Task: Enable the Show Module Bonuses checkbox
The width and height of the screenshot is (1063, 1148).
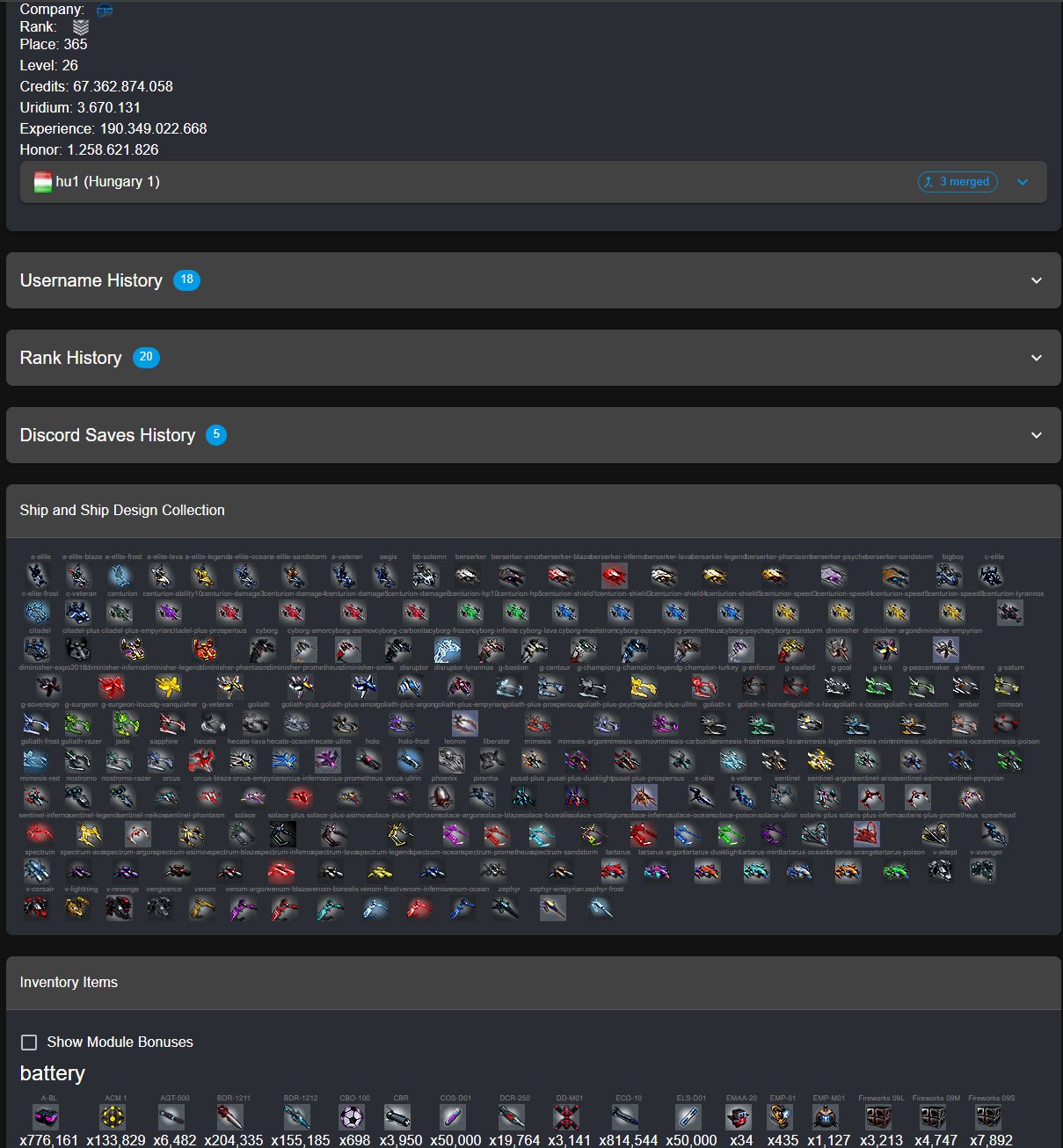Action: [29, 1042]
